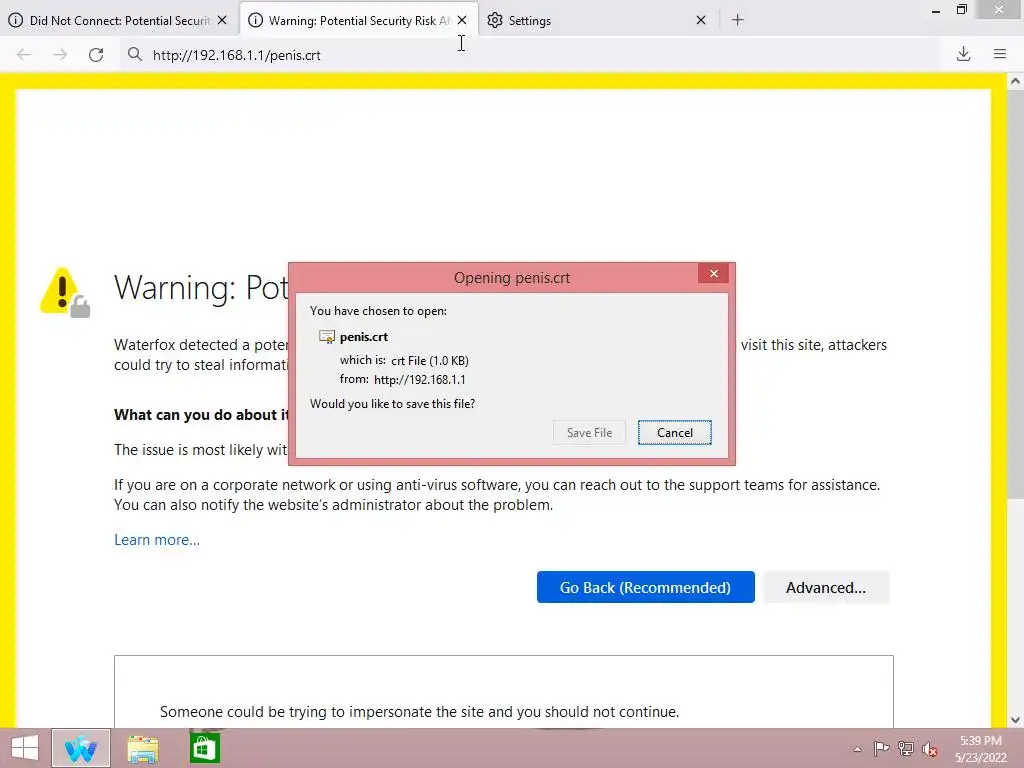Open a new tab with plus button
The height and width of the screenshot is (768, 1024).
coord(737,20)
